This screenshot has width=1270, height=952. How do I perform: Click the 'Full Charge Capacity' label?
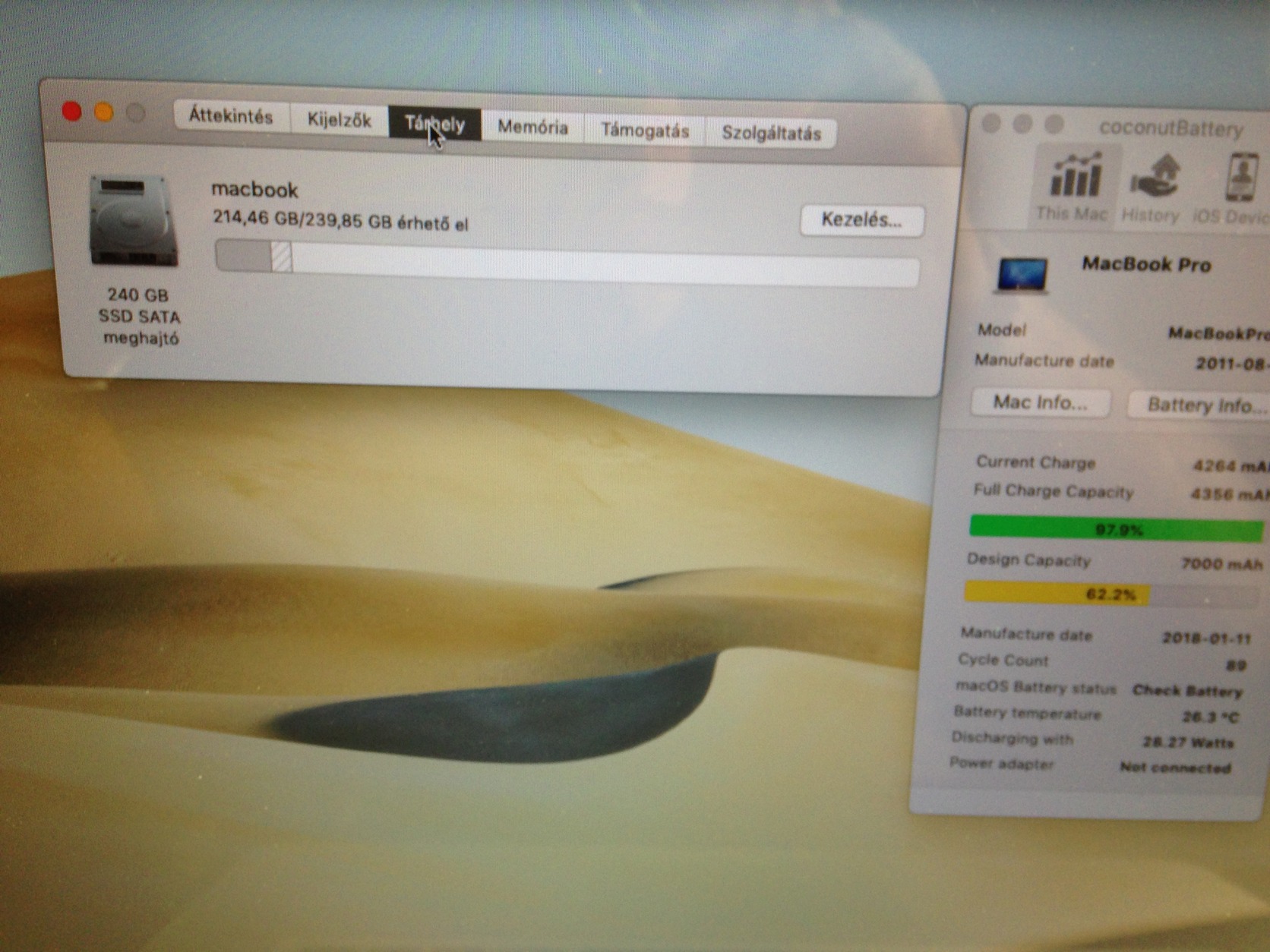point(1053,490)
